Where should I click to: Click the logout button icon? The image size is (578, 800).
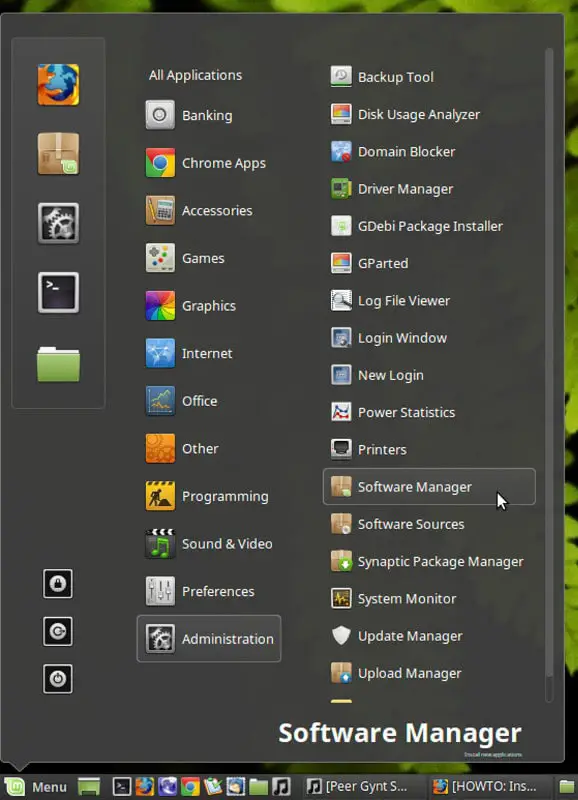click(x=58, y=631)
